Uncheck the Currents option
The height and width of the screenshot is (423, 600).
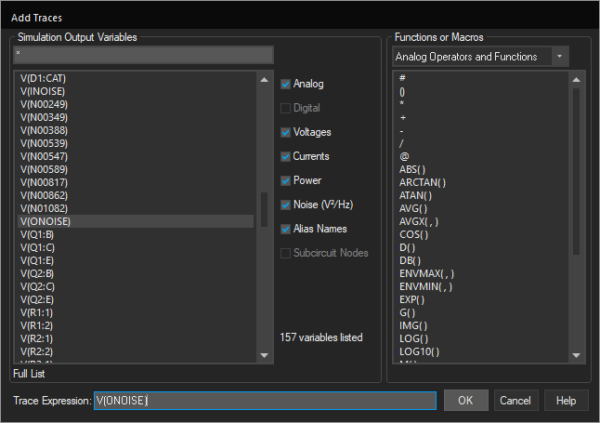287,156
